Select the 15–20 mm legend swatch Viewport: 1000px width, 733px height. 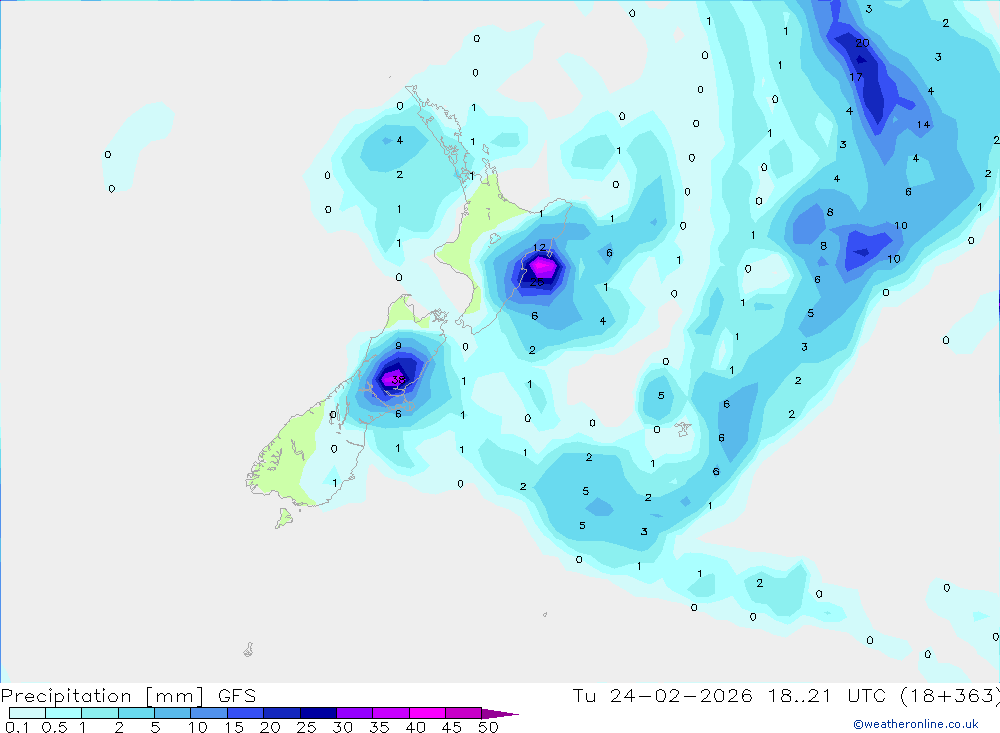[246, 713]
